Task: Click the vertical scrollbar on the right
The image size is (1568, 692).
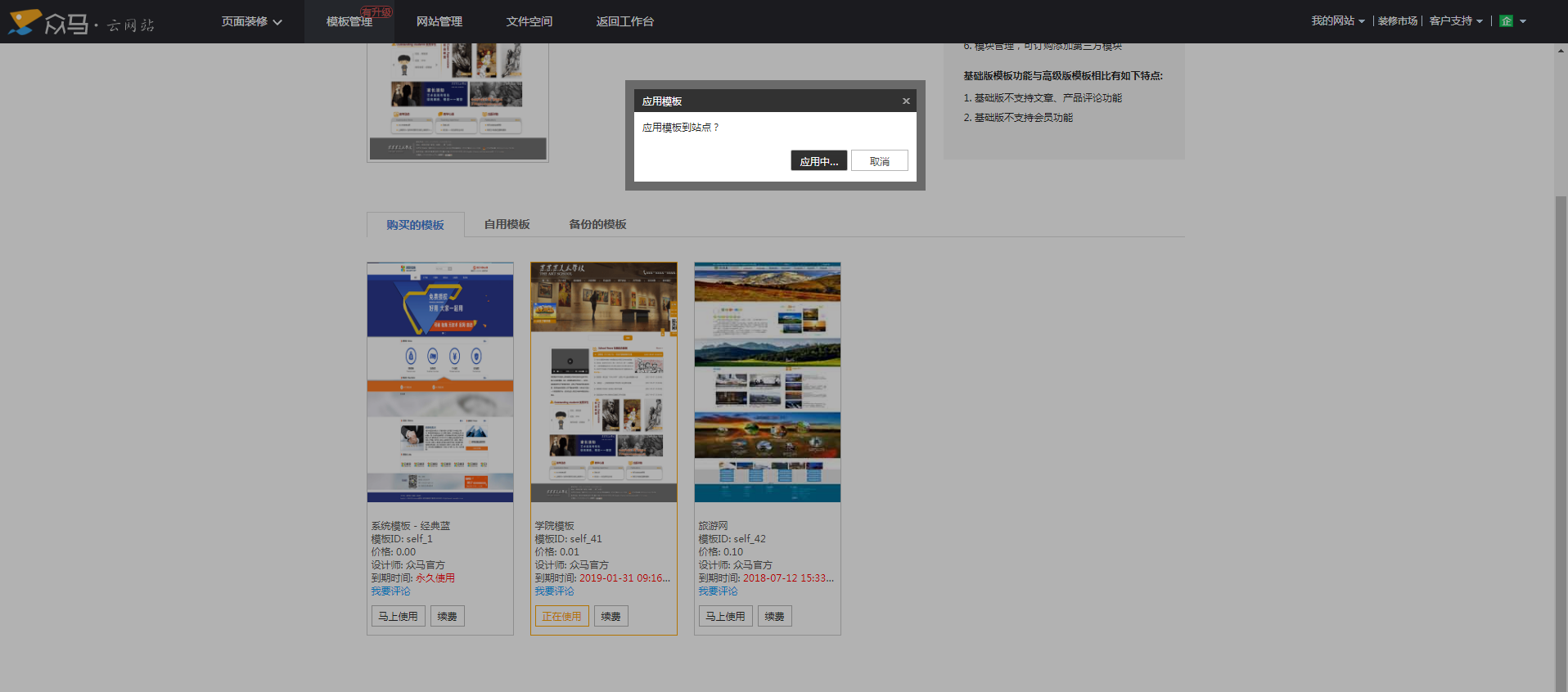Action: point(1561,443)
